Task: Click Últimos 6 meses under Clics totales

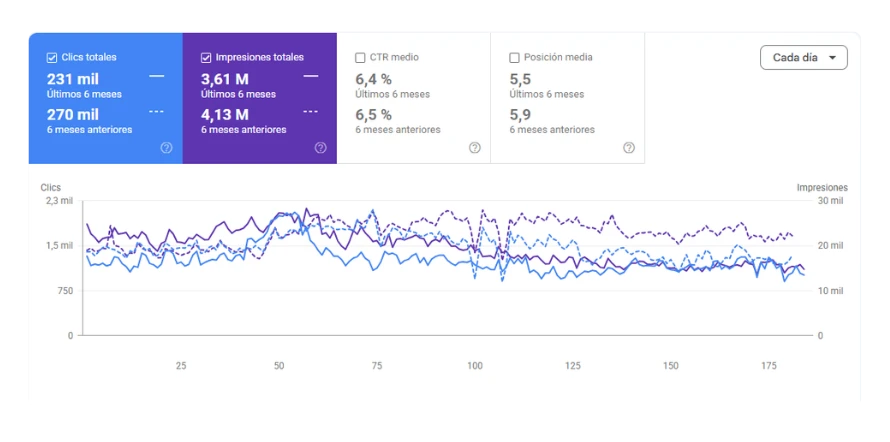Action: tap(84, 94)
